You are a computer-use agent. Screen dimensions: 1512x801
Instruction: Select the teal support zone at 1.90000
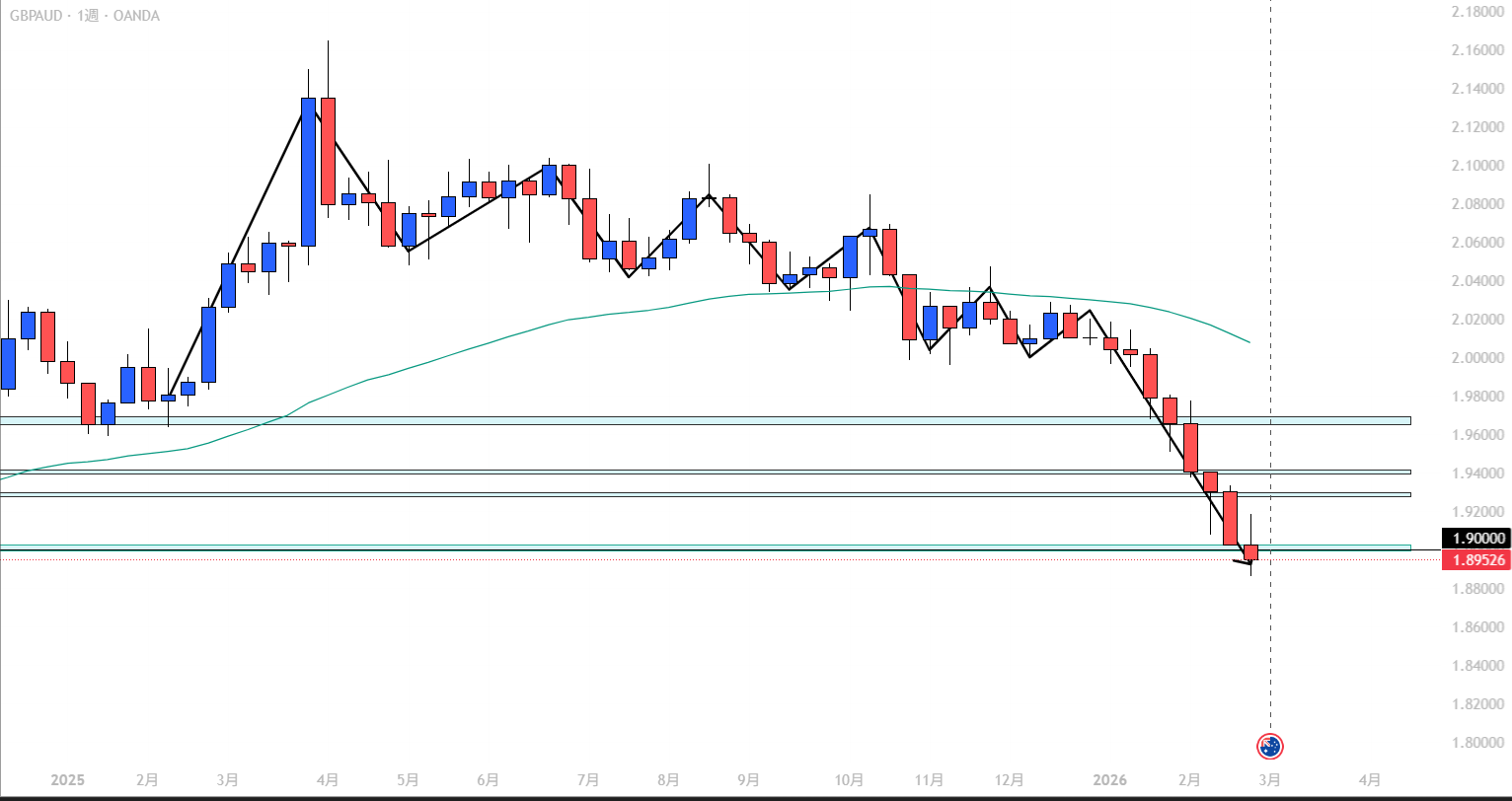pyautogui.click(x=691, y=546)
